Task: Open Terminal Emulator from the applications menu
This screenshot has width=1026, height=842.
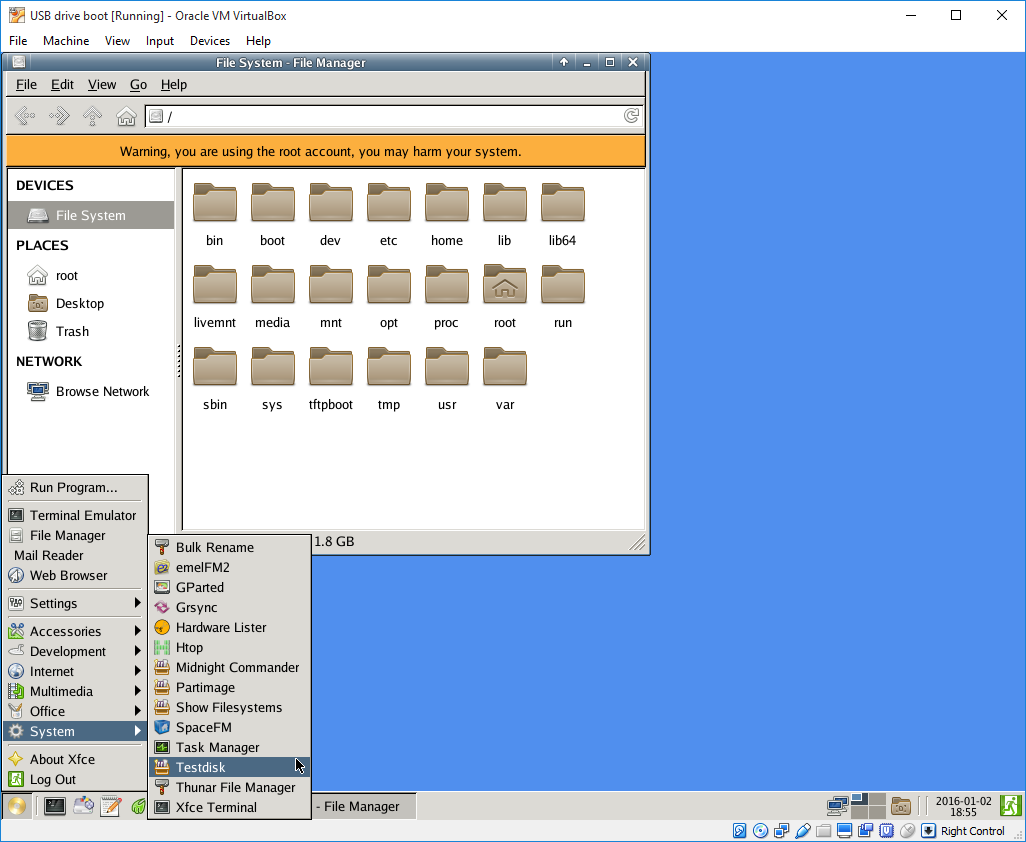Action: 74,516
